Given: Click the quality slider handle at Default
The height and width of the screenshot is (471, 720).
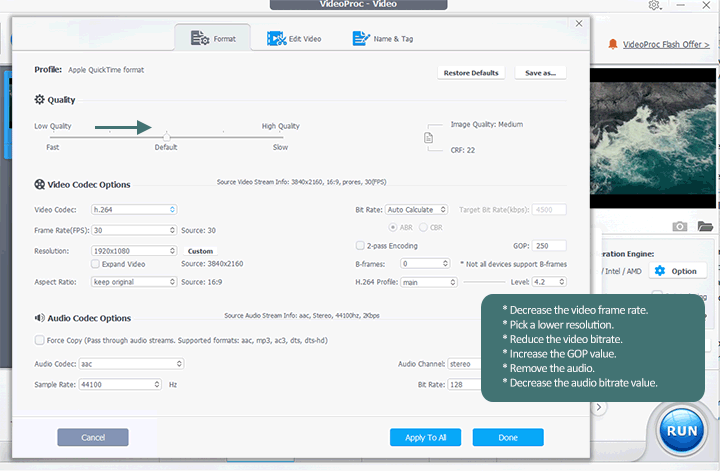Looking at the screenshot, I should click(x=167, y=136).
